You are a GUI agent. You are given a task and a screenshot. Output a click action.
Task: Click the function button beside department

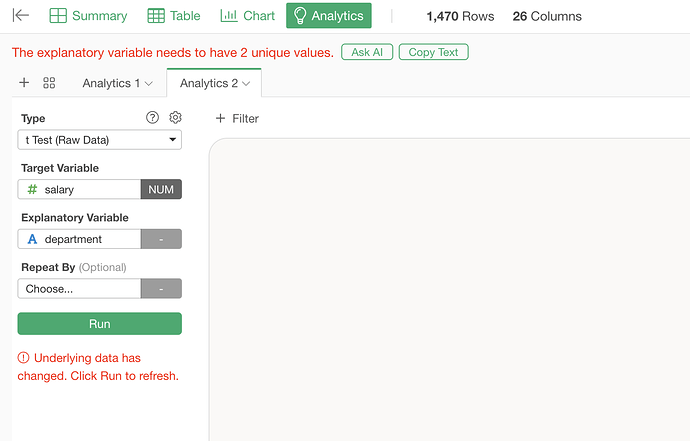click(x=161, y=239)
